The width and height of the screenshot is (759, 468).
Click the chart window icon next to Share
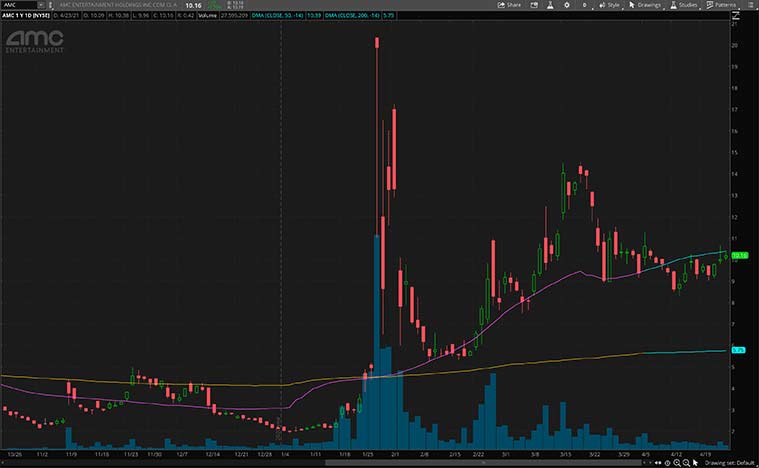click(x=534, y=5)
